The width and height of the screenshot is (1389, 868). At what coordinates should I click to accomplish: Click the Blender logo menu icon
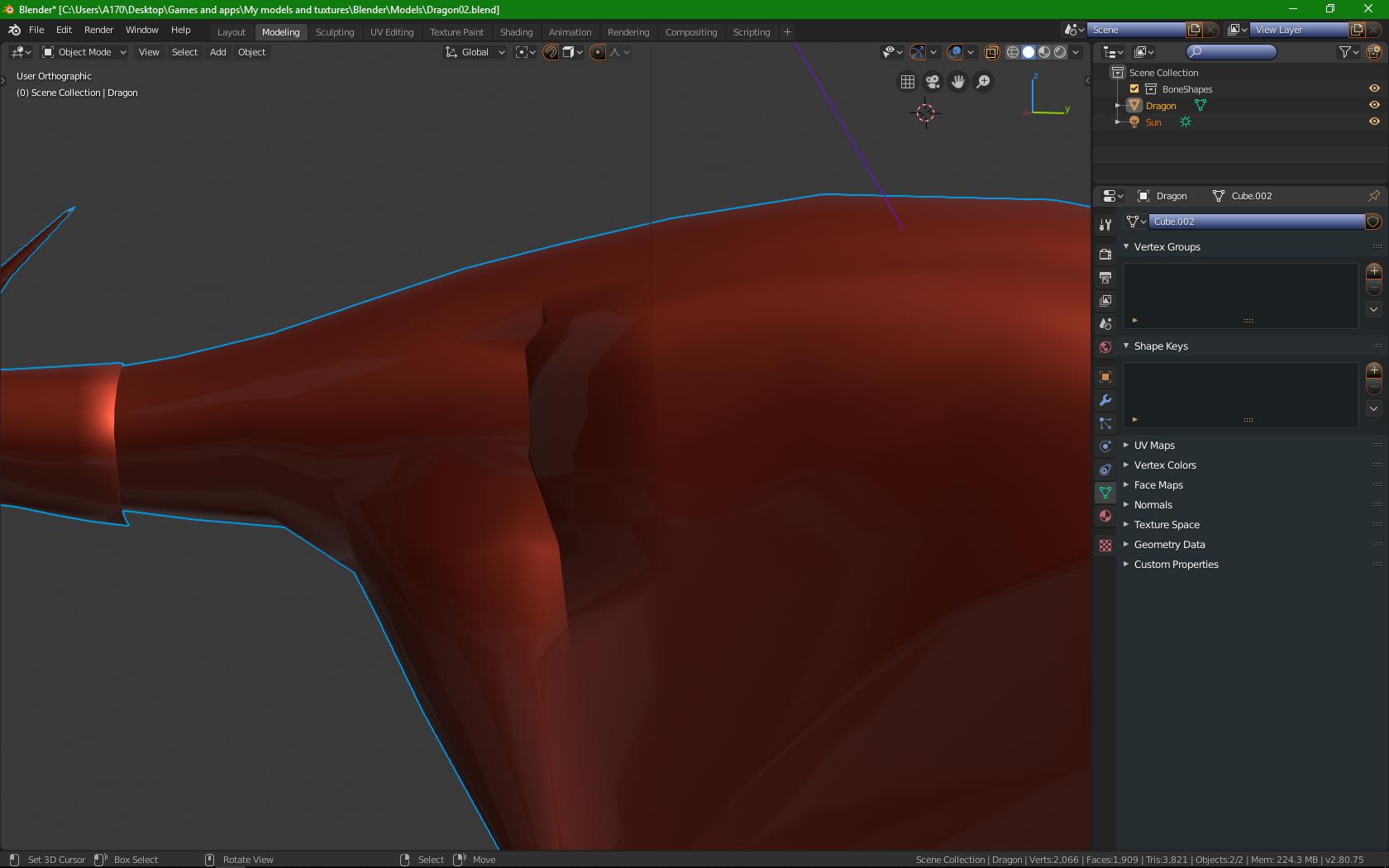point(14,30)
